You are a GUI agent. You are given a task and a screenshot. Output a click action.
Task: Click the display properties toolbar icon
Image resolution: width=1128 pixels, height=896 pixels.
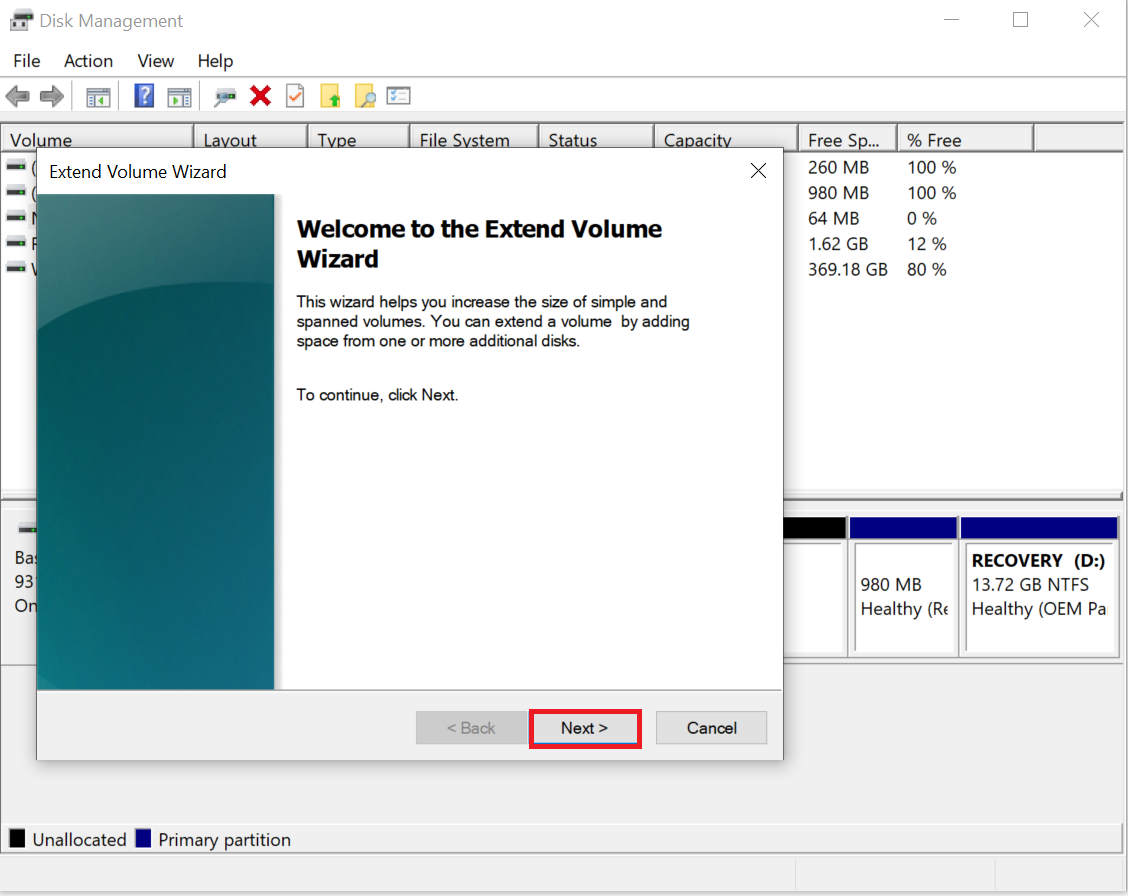tap(225, 95)
